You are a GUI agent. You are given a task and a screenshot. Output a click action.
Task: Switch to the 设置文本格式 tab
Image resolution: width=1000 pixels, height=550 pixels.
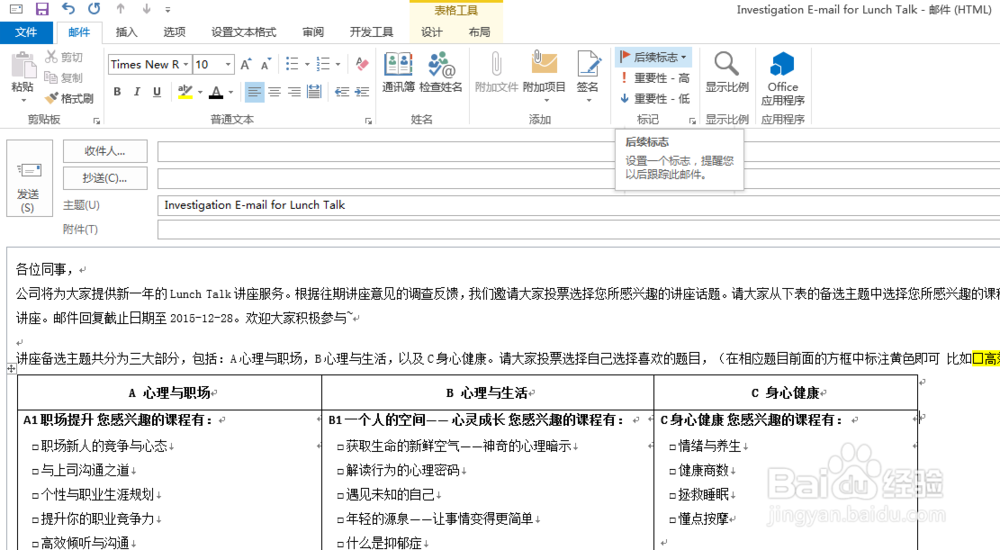244,32
